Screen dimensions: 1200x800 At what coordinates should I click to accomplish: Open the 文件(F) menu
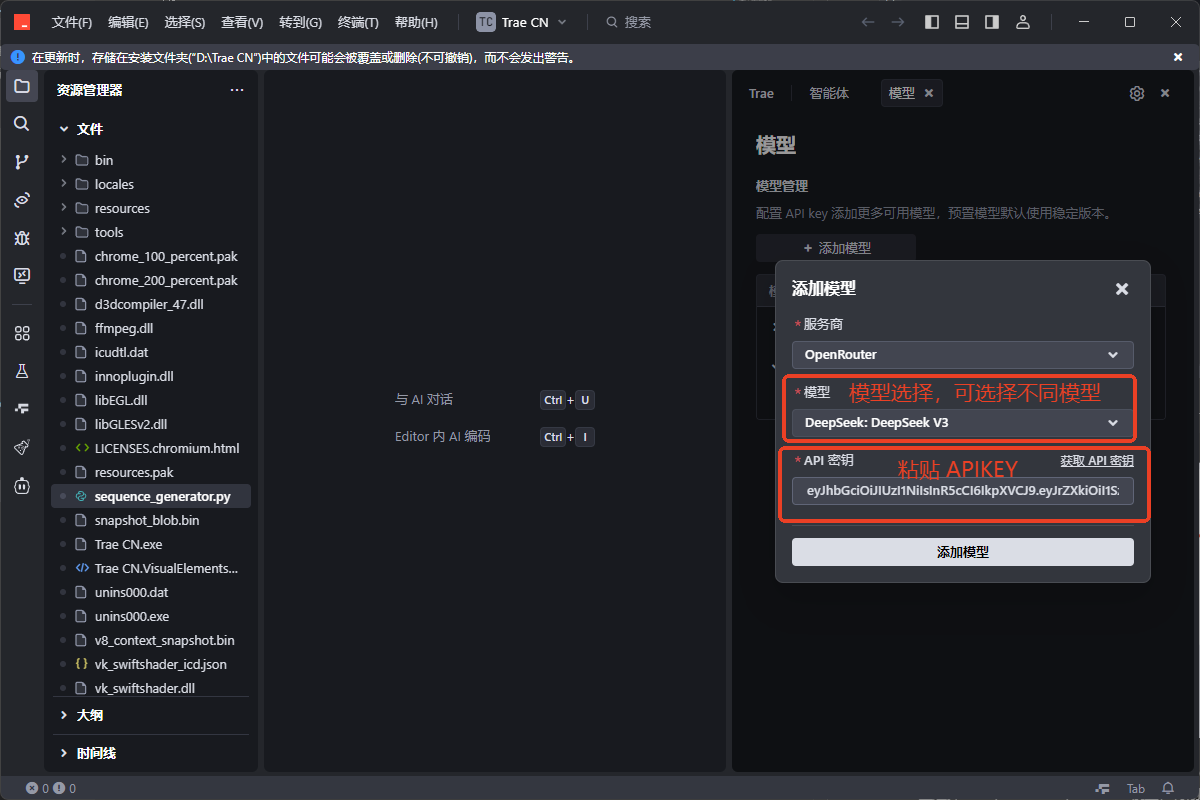click(x=72, y=22)
